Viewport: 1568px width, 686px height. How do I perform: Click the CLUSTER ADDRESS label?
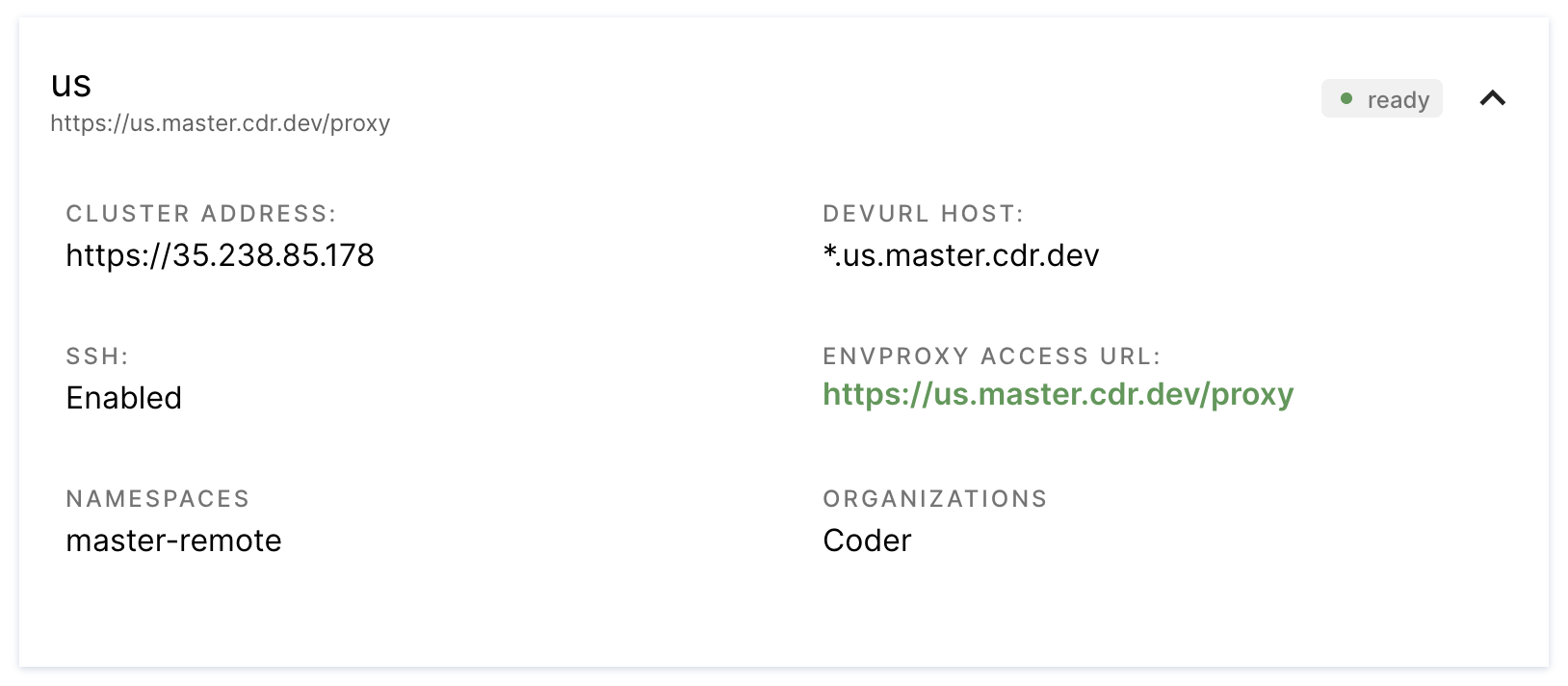coord(202,213)
